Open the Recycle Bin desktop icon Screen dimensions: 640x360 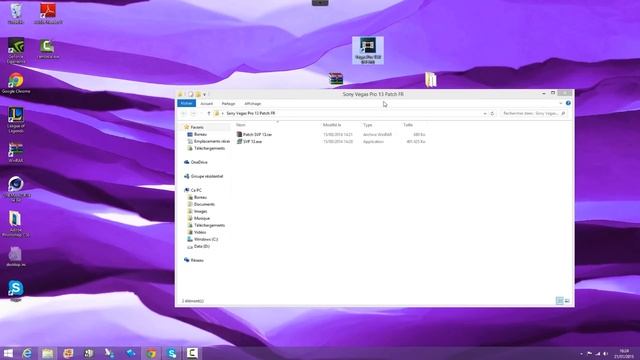[x=16, y=13]
